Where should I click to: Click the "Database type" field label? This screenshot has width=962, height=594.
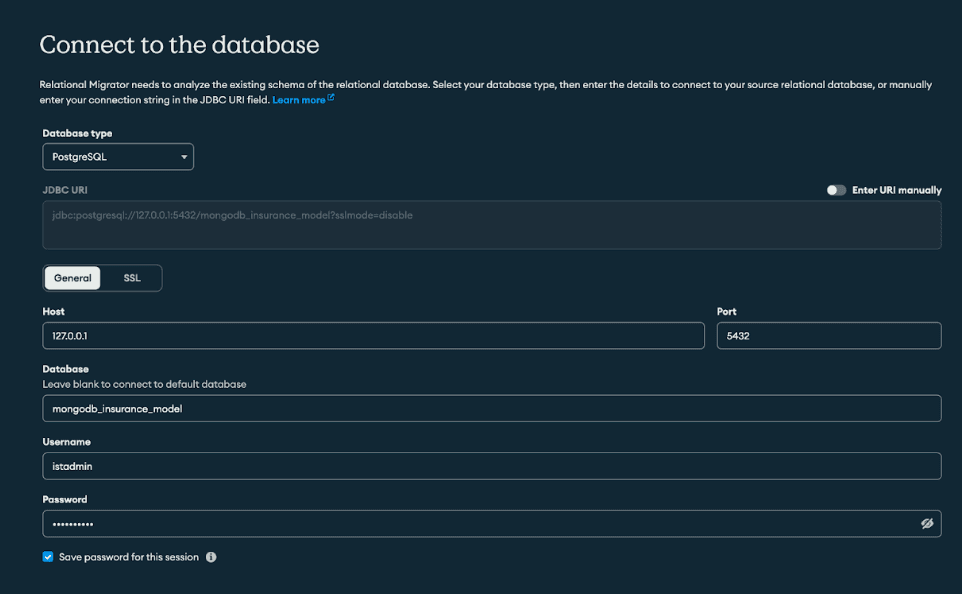pos(77,133)
